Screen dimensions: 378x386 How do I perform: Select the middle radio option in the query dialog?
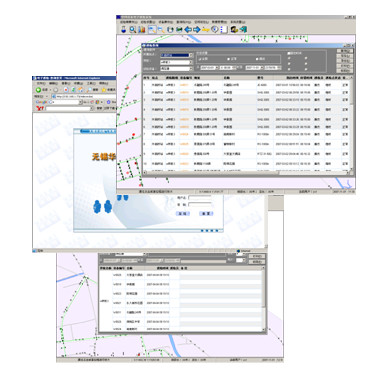point(228,59)
